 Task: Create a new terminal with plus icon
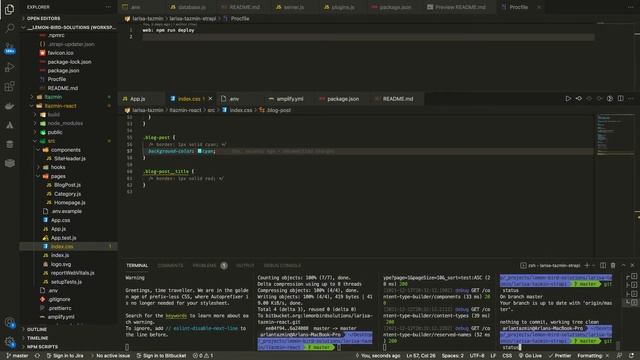(x=587, y=265)
